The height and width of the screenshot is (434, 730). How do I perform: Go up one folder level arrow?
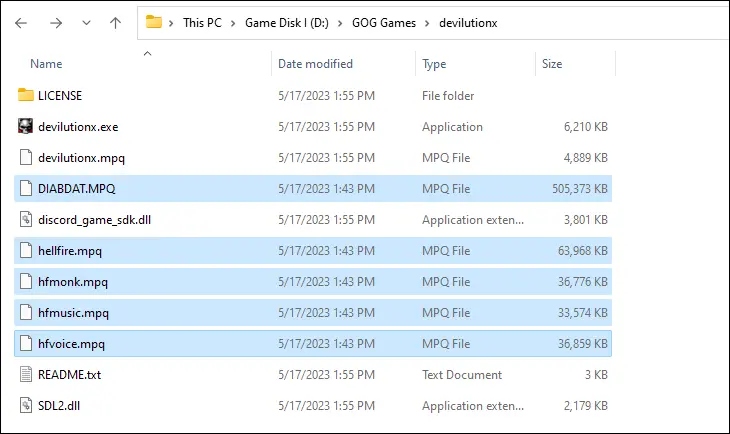point(115,23)
